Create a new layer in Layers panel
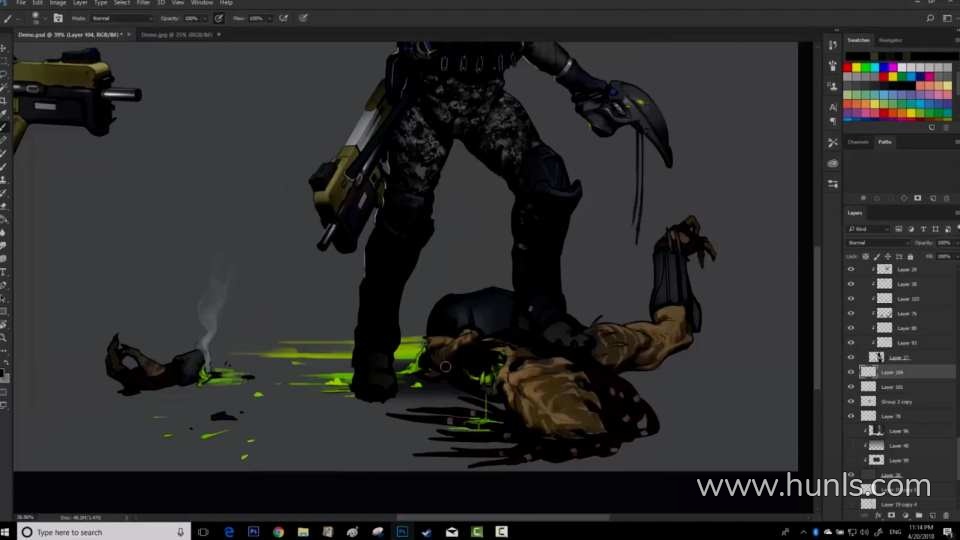 [932, 516]
